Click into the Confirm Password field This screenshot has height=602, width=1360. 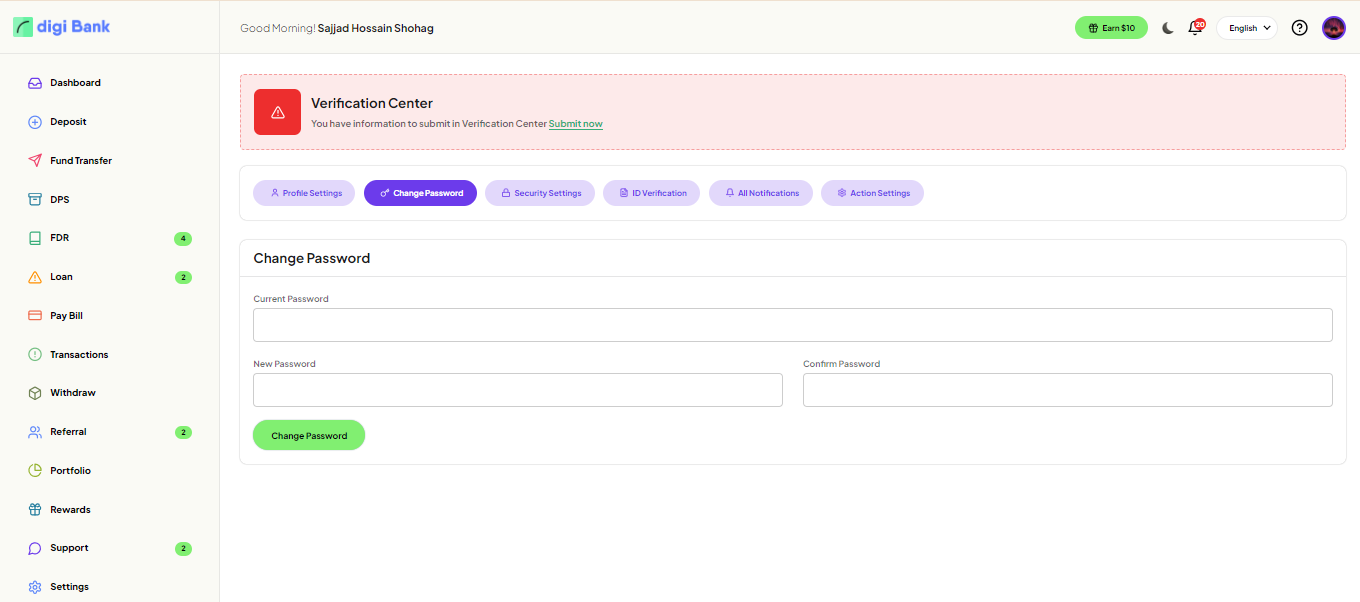coord(1067,390)
